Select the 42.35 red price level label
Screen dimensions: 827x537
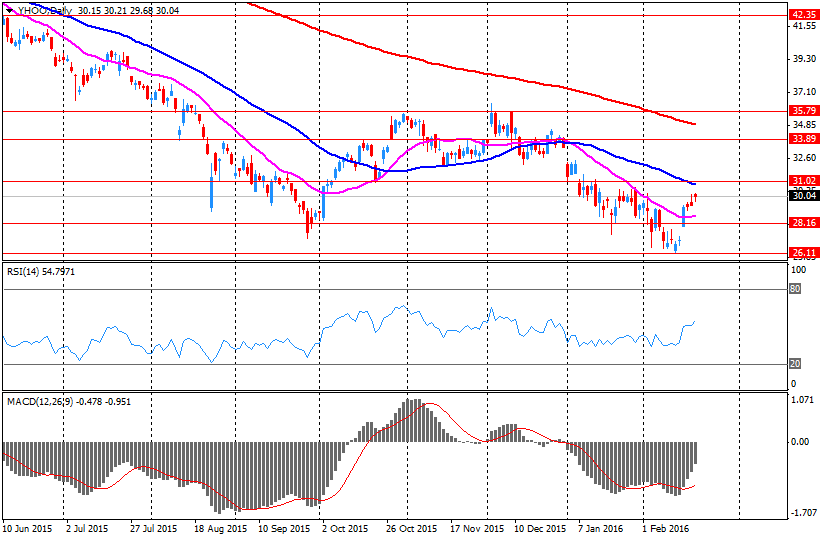click(804, 15)
